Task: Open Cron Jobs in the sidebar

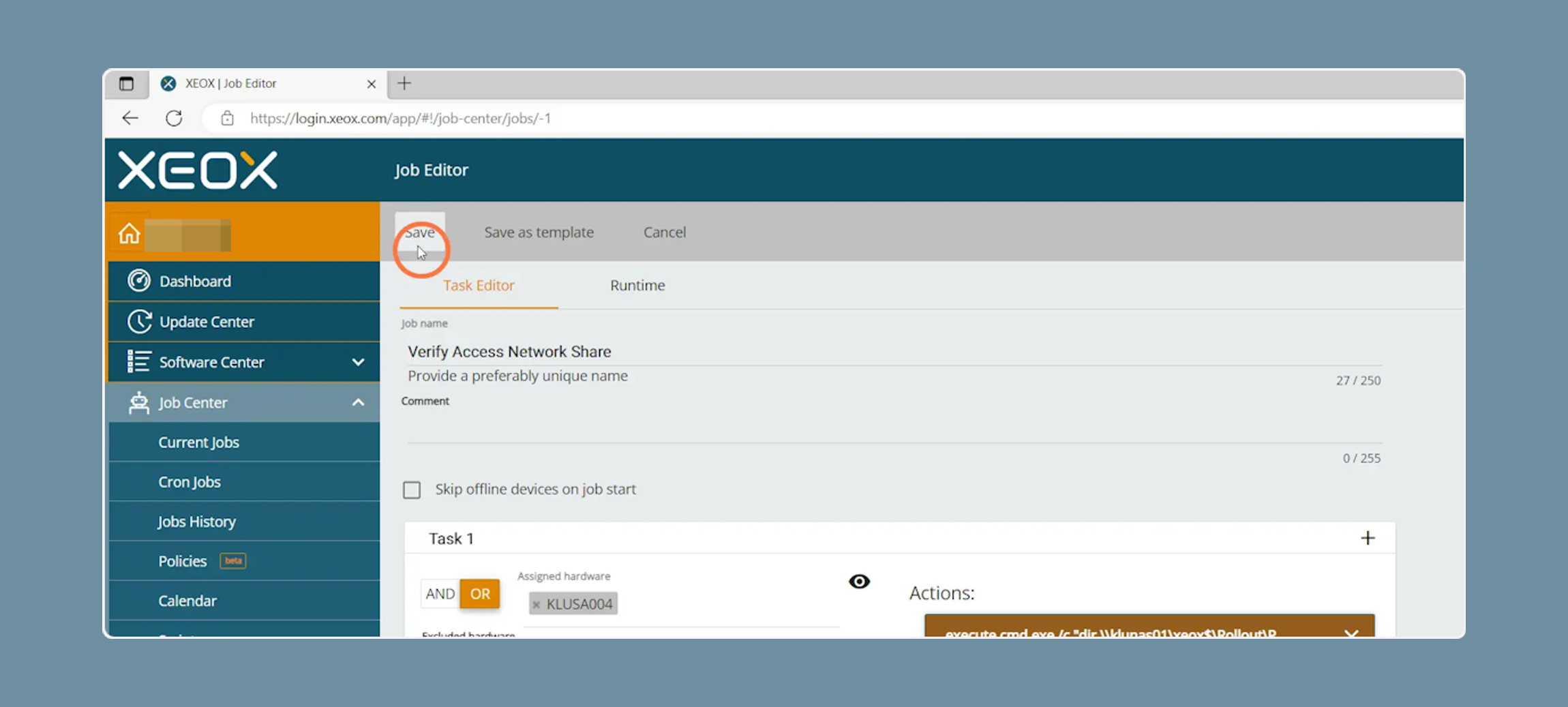Action: (x=243, y=481)
